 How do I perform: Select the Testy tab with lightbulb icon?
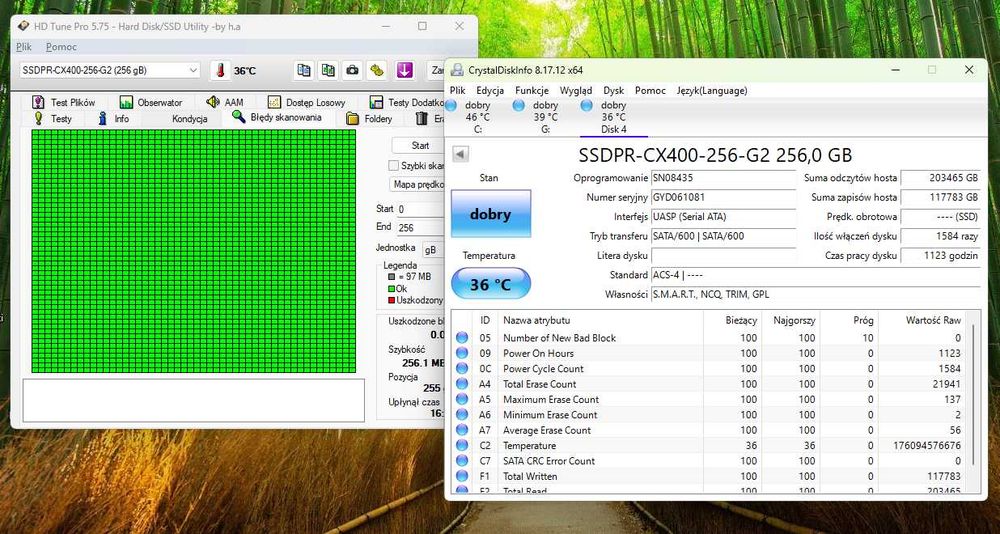(54, 119)
